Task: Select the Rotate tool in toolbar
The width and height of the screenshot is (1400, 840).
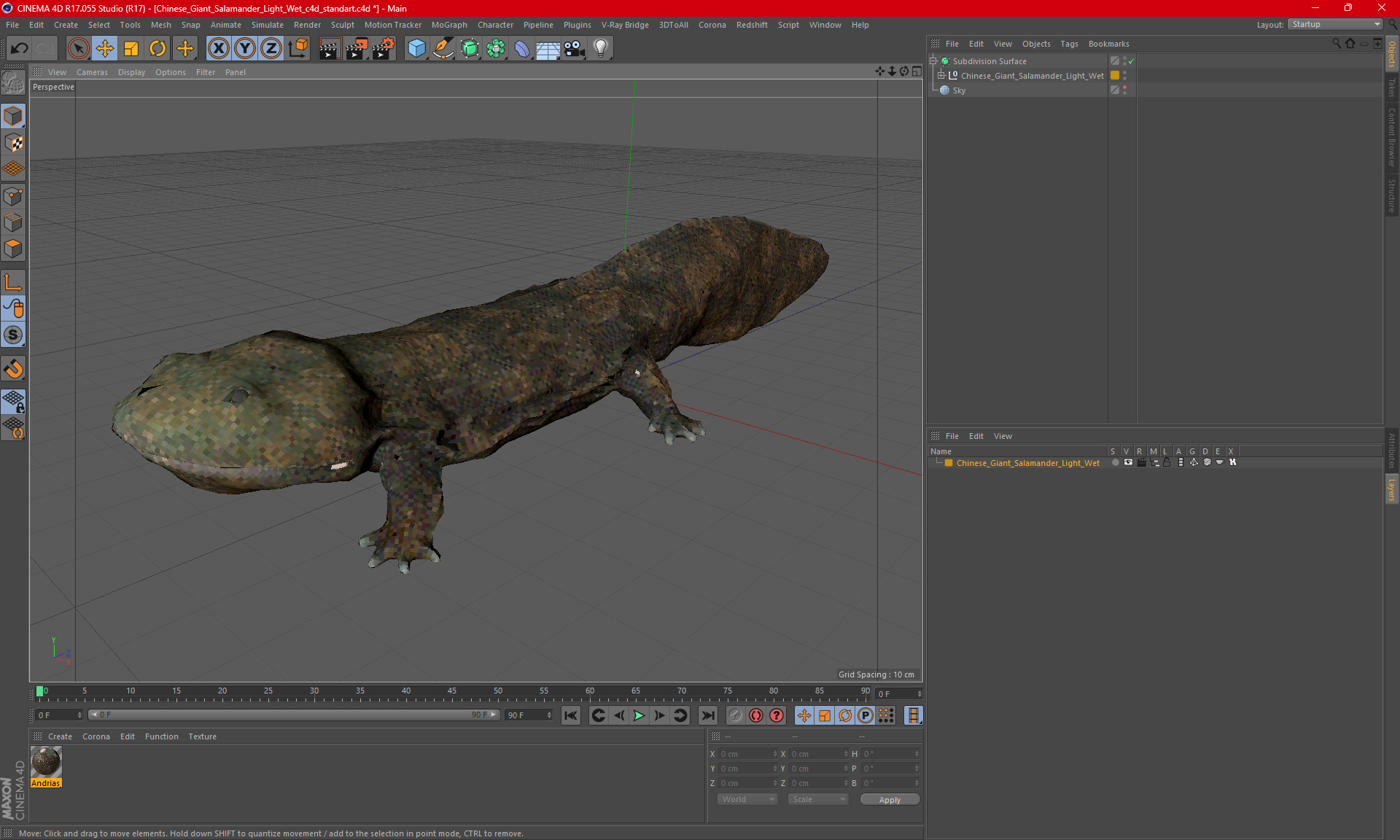Action: tap(157, 49)
